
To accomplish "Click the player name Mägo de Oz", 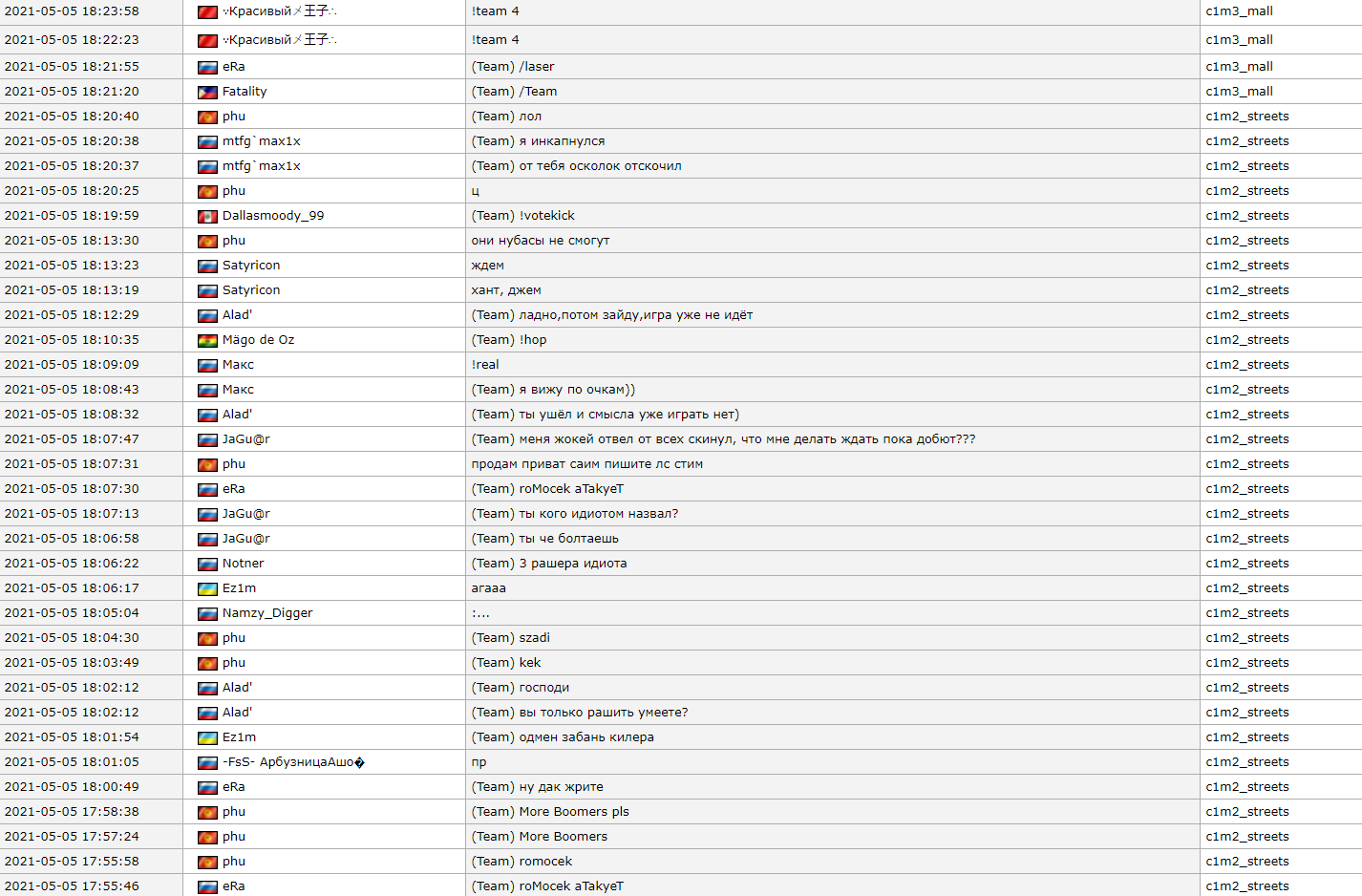I will 258,340.
